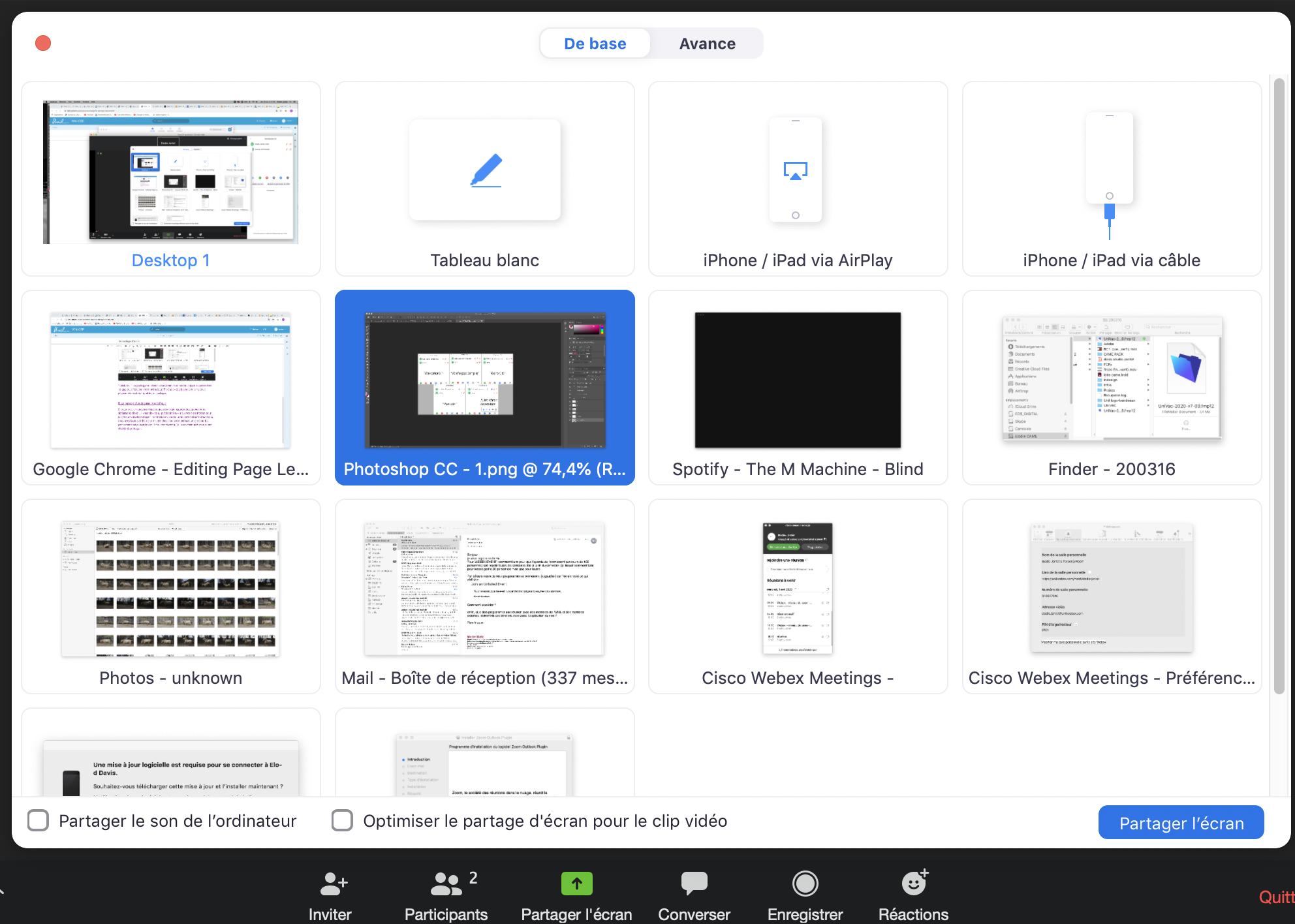This screenshot has width=1295, height=924.
Task: Choose the Spotify window thumbnail
Action: tap(798, 380)
